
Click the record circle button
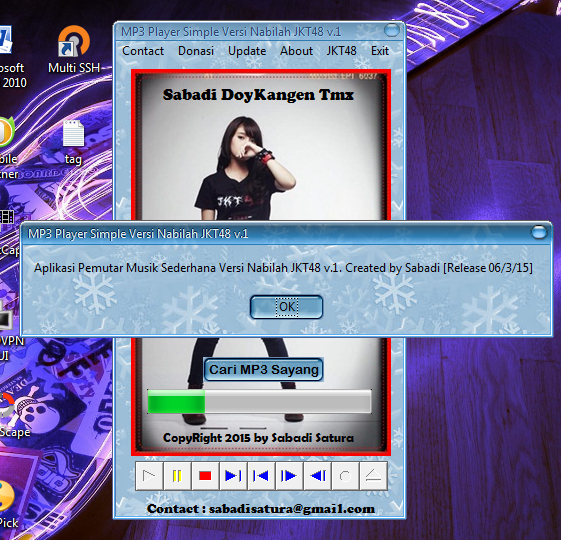click(345, 476)
